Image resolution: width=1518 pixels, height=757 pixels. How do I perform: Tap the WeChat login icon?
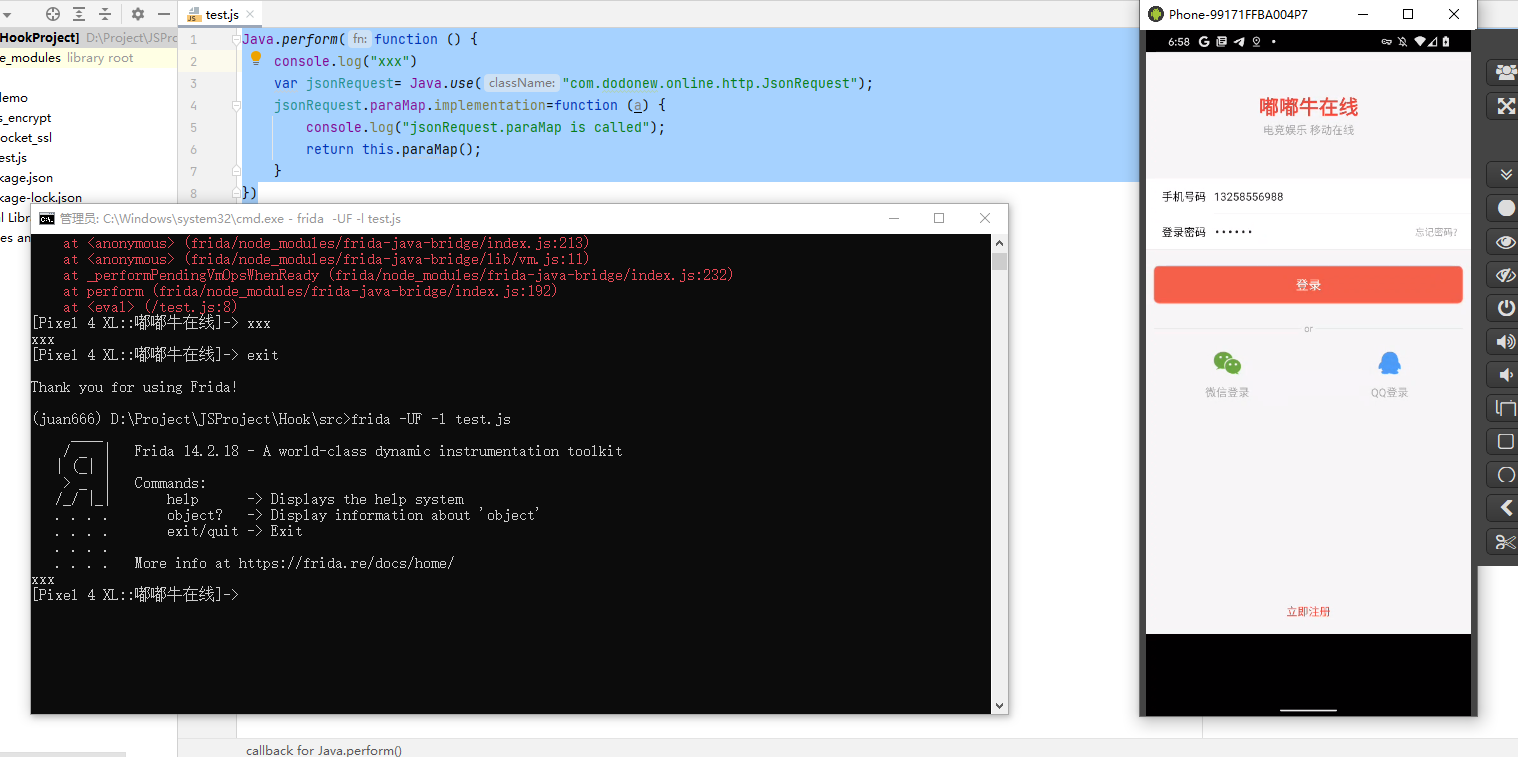pos(1227,363)
